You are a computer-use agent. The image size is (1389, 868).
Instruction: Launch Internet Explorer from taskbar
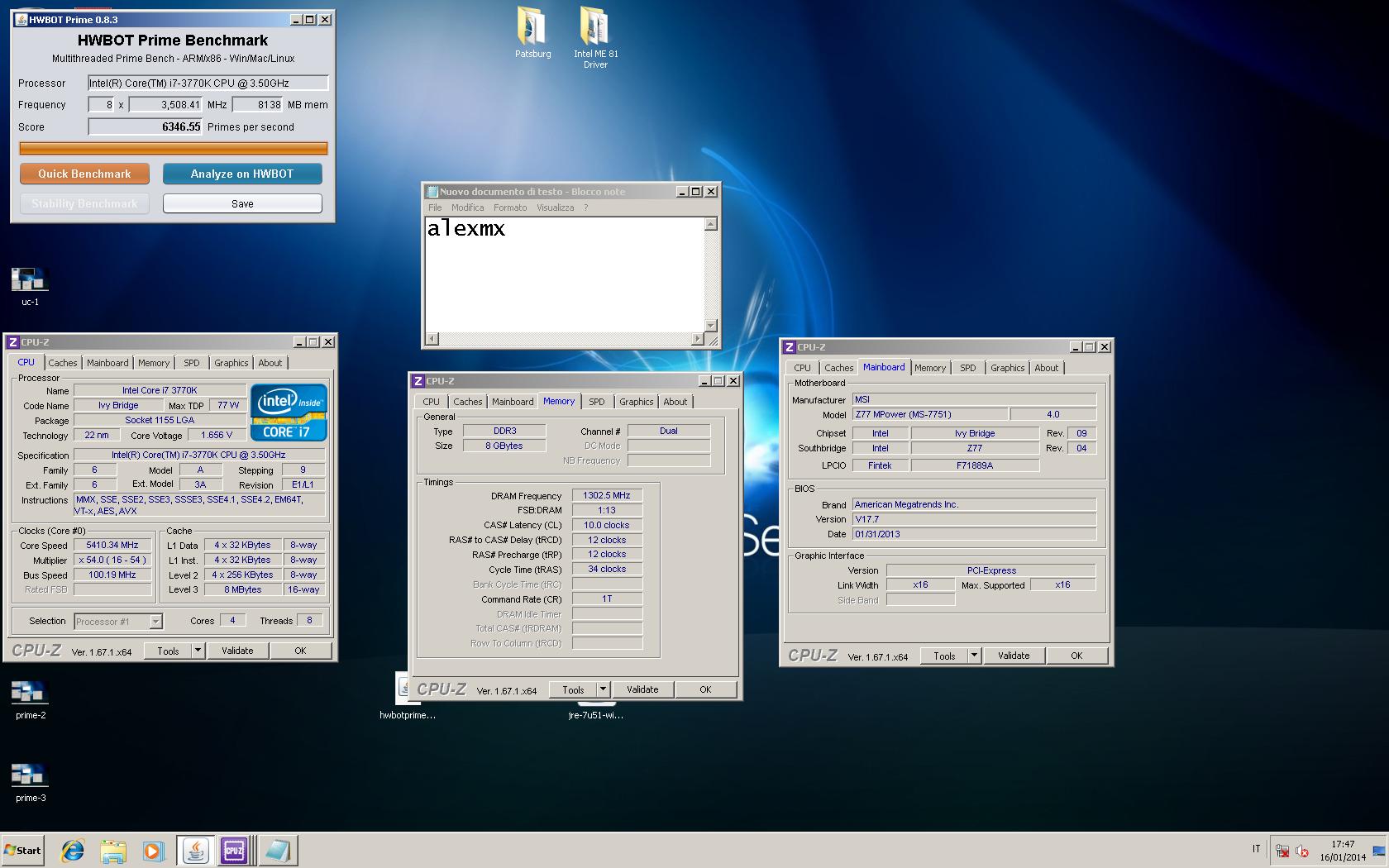point(73,851)
